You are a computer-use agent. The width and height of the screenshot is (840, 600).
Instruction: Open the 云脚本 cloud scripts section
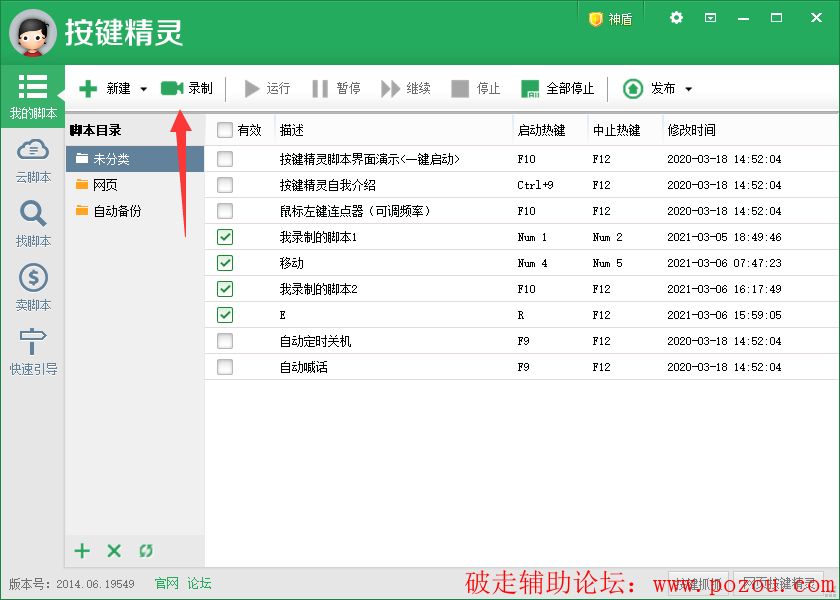[x=33, y=161]
